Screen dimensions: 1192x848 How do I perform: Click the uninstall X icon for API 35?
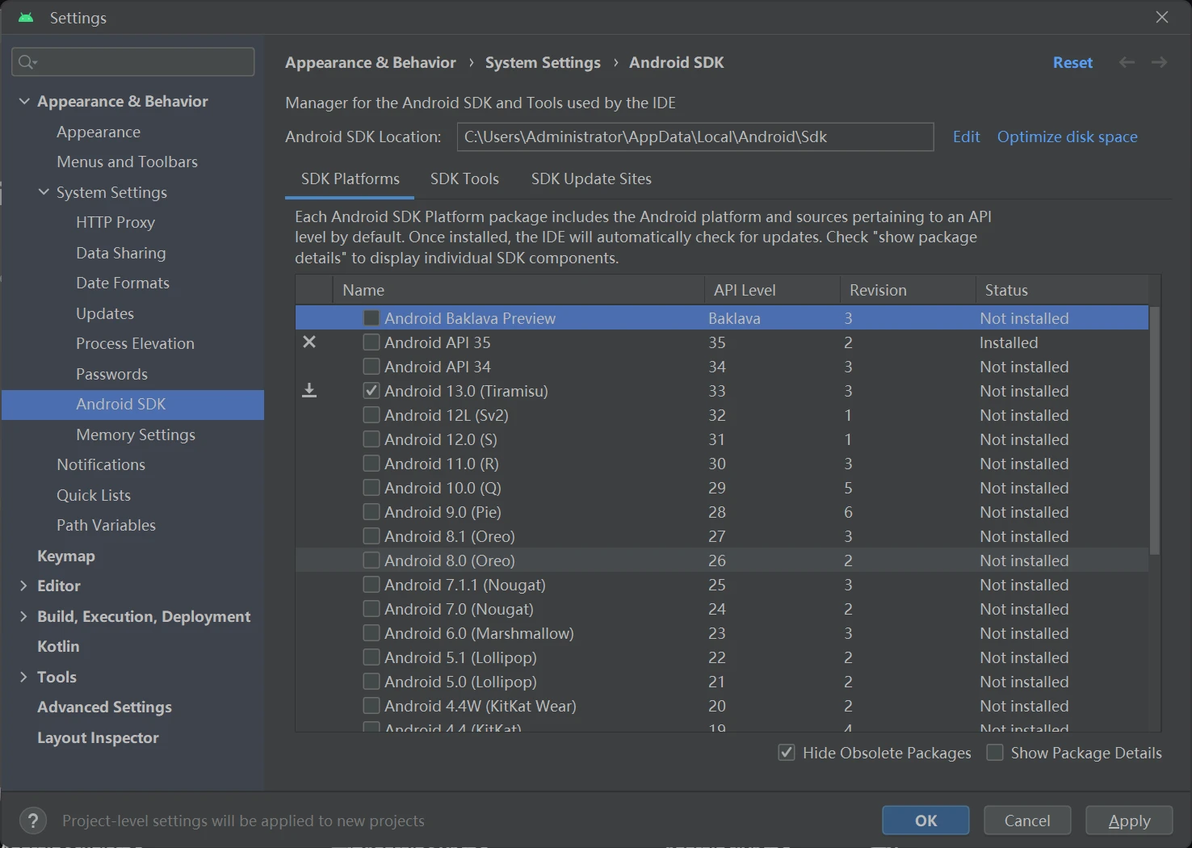coord(309,342)
